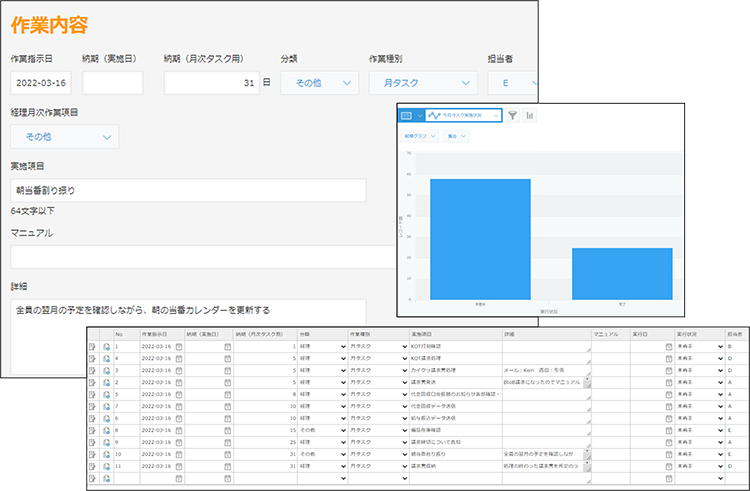Open 実行日 calendar icon in KOT打刻確認 row
The image size is (750, 491).
coord(669,346)
